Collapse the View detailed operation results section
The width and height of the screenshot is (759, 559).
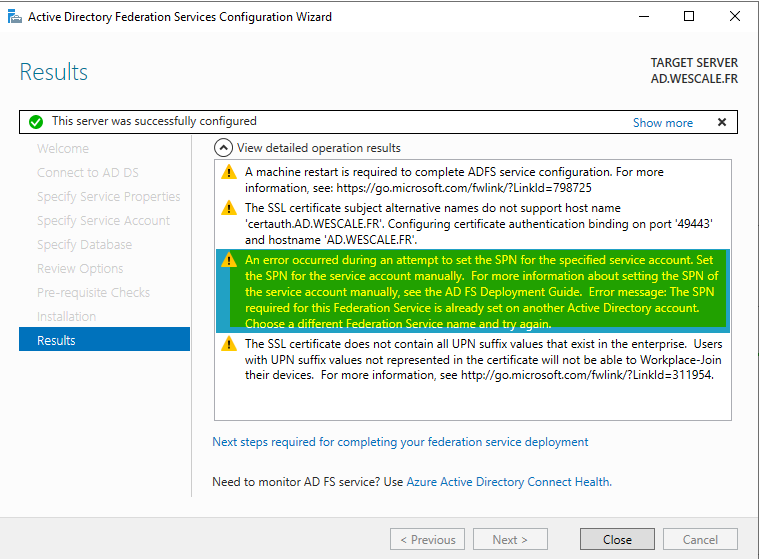point(223,148)
